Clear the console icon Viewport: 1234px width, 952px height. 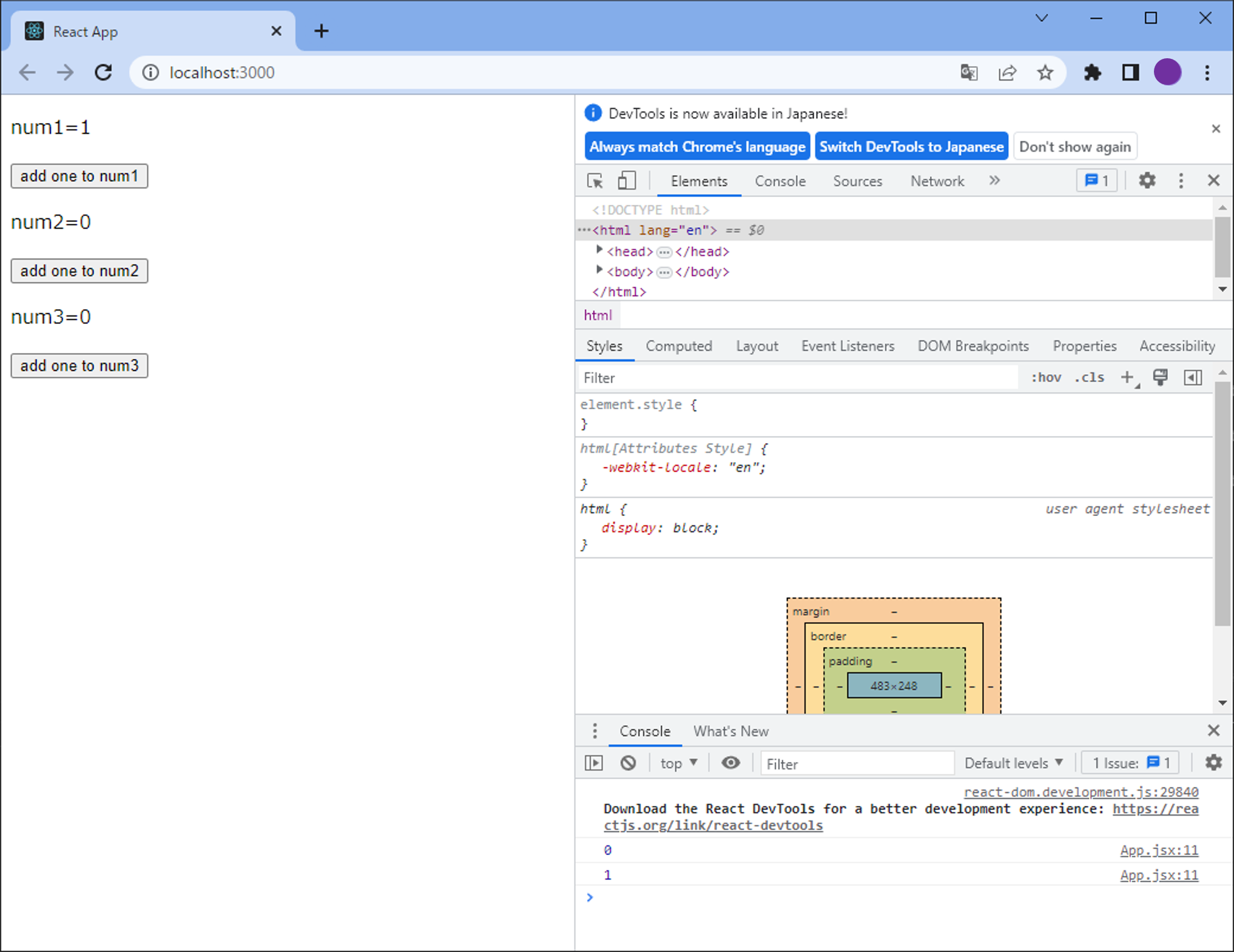pos(628,763)
